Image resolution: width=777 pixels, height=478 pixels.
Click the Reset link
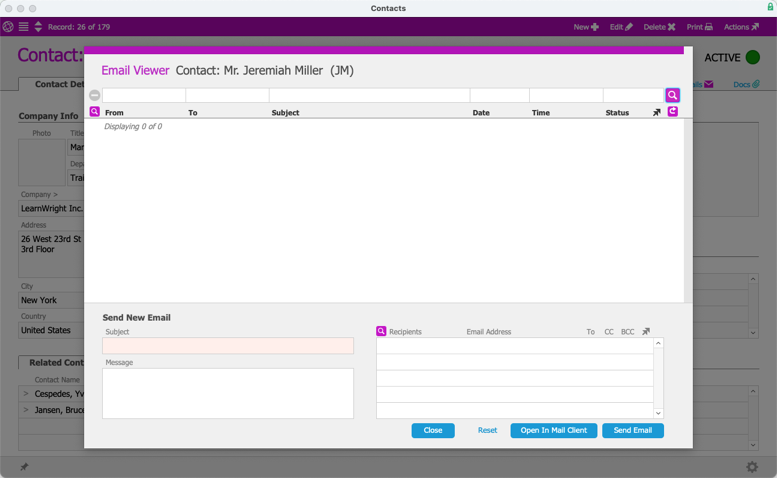pyautogui.click(x=487, y=430)
